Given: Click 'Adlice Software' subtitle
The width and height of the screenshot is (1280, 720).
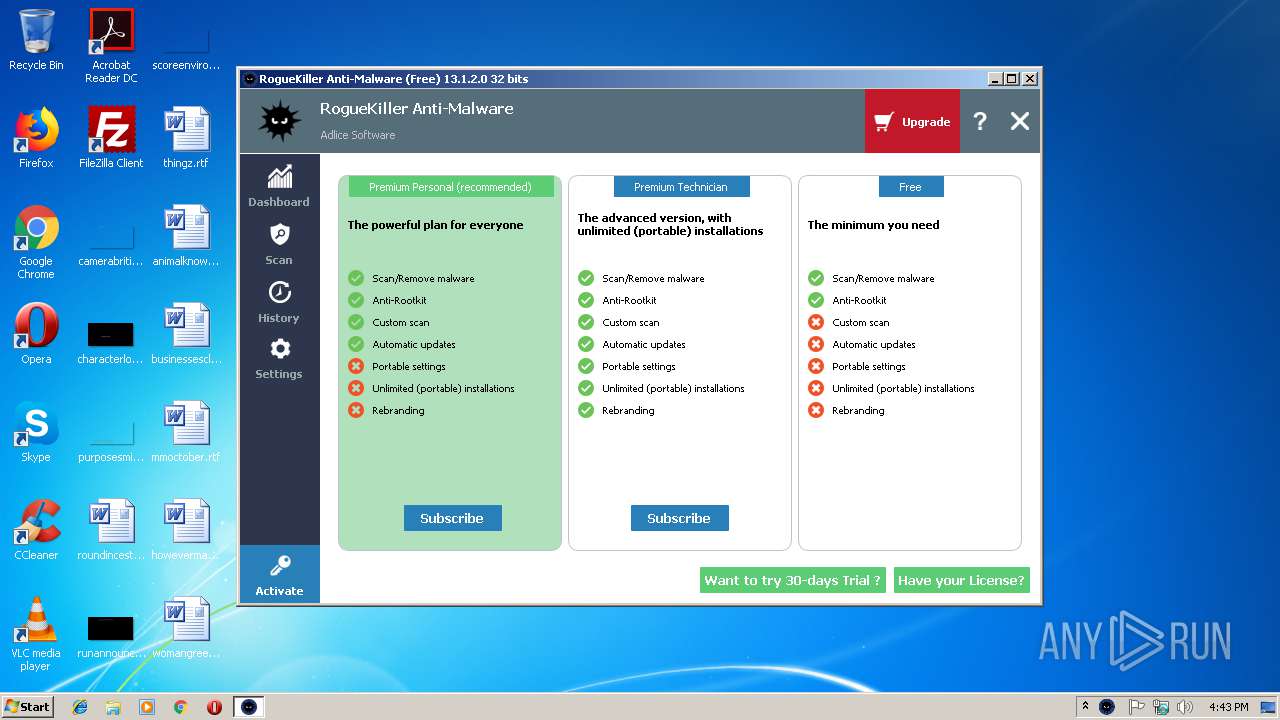Looking at the screenshot, I should 357,135.
